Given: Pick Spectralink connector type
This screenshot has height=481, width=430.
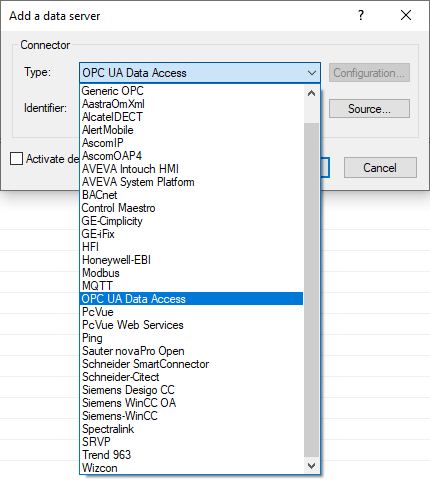Looking at the screenshot, I should [192, 429].
